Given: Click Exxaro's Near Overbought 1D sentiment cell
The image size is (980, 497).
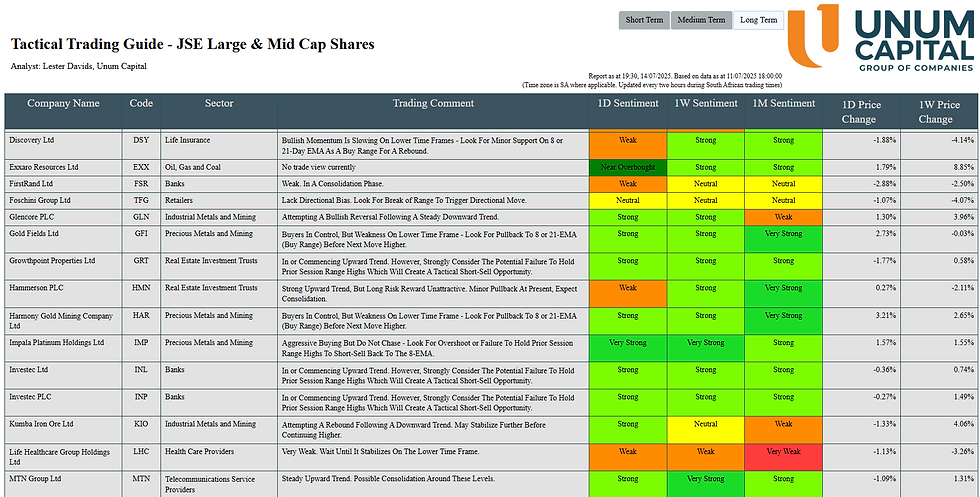Looking at the screenshot, I should tap(628, 168).
